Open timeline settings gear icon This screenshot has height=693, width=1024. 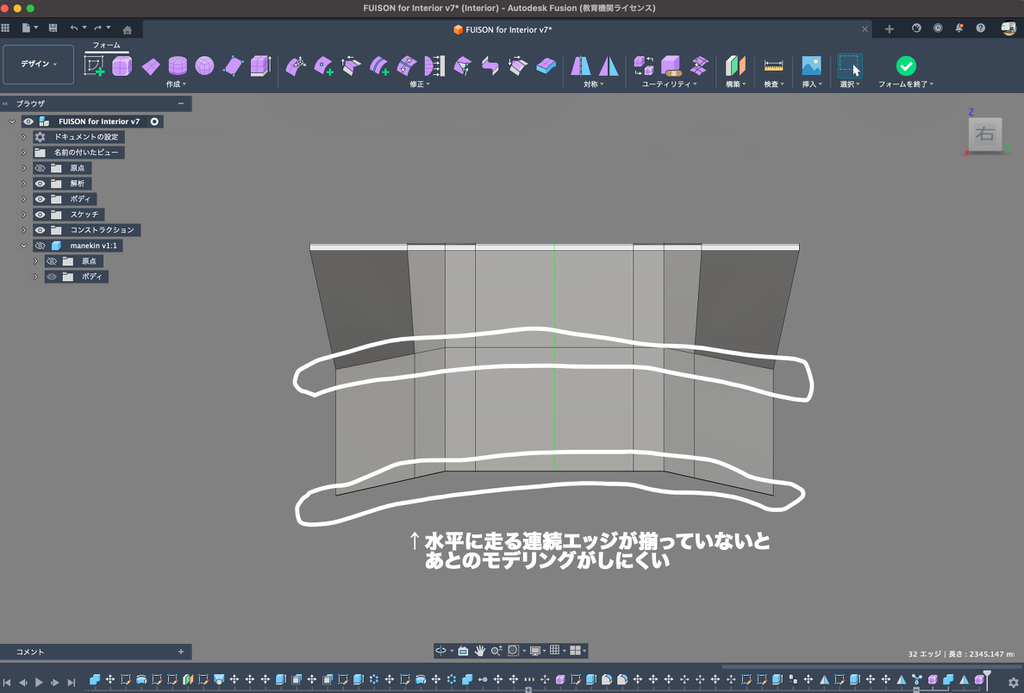tap(1012, 682)
